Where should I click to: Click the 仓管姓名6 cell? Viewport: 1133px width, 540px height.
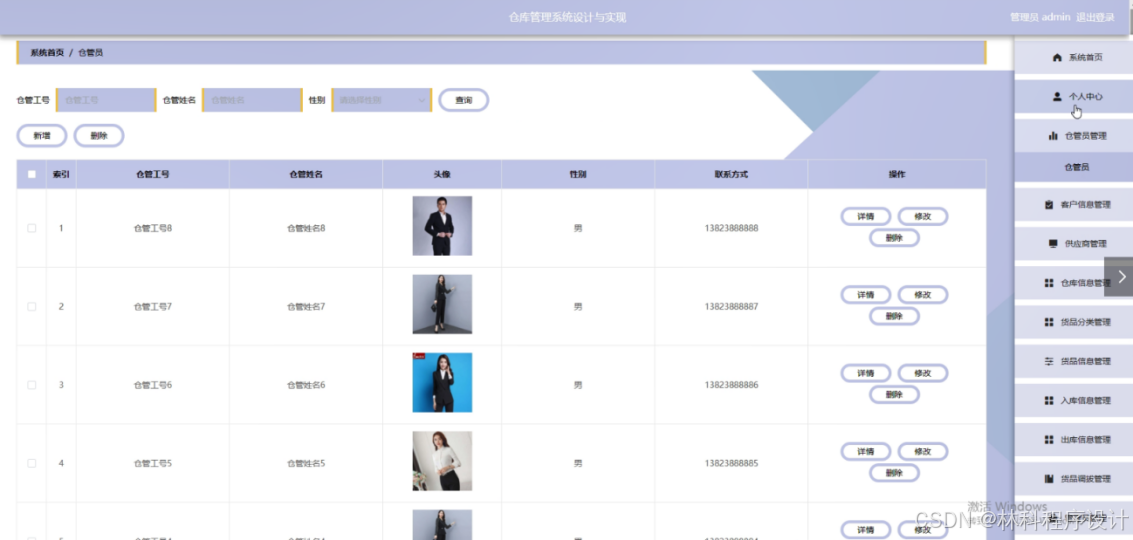[x=306, y=385]
